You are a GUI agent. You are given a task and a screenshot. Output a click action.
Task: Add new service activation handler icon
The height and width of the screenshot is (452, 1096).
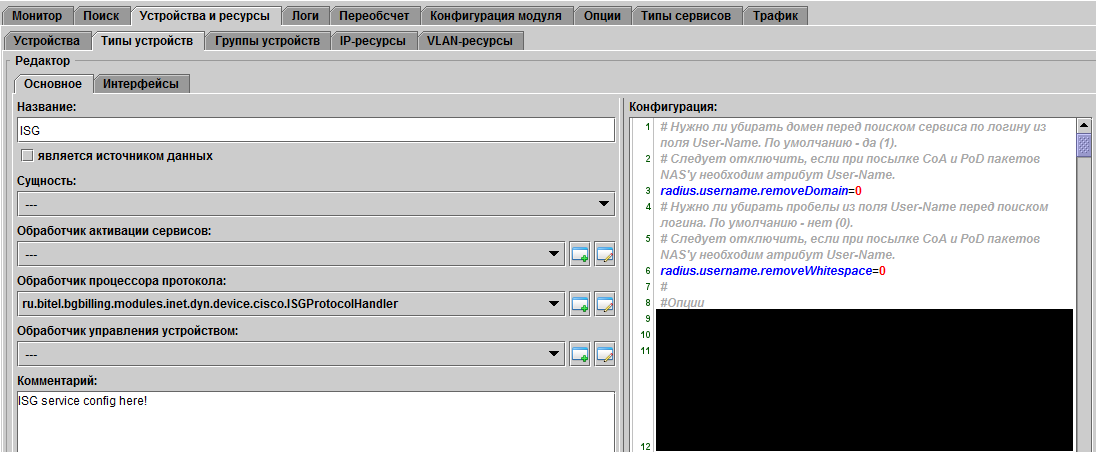pos(580,254)
